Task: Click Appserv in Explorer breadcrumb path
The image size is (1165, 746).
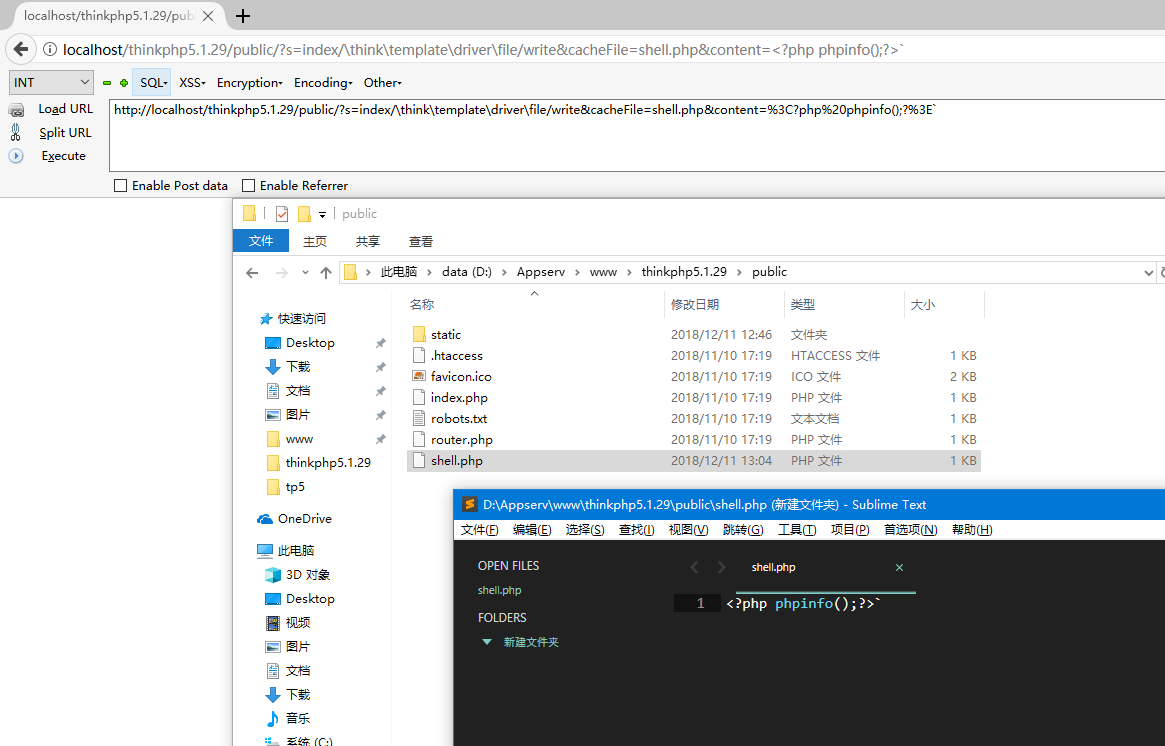Action: (541, 272)
